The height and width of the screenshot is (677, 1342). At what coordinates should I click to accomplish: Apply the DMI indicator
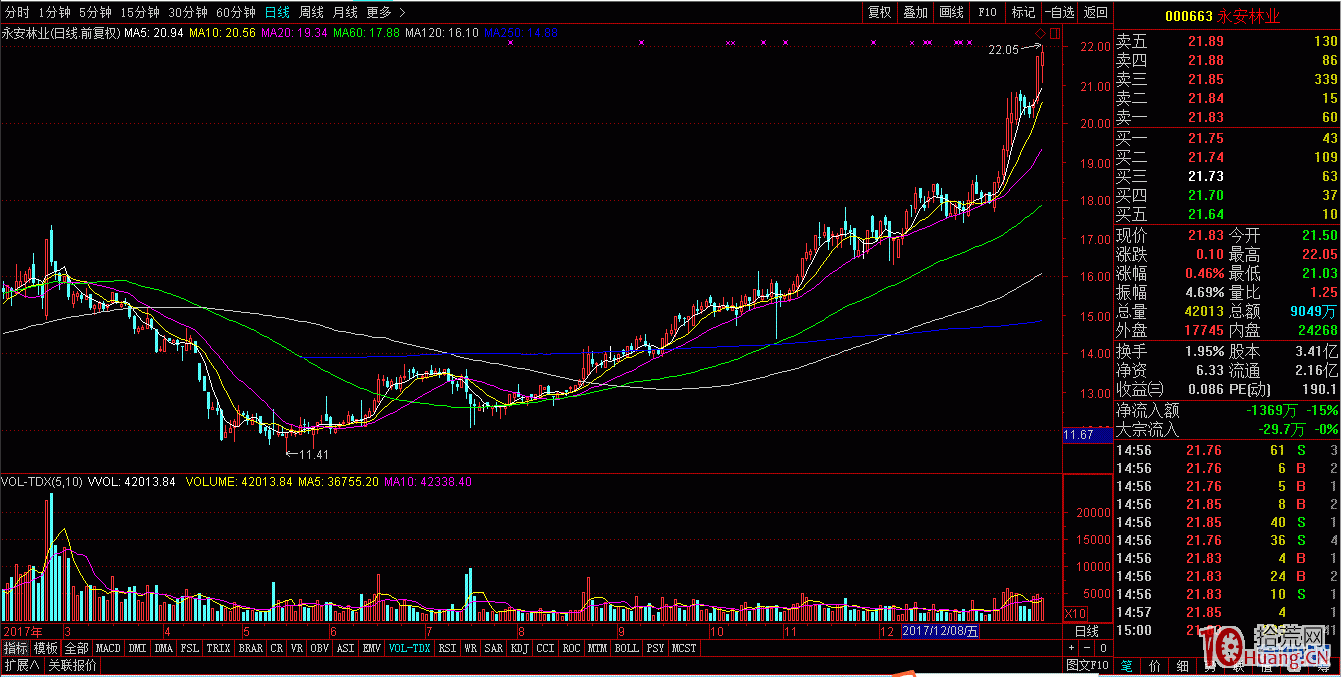click(137, 648)
